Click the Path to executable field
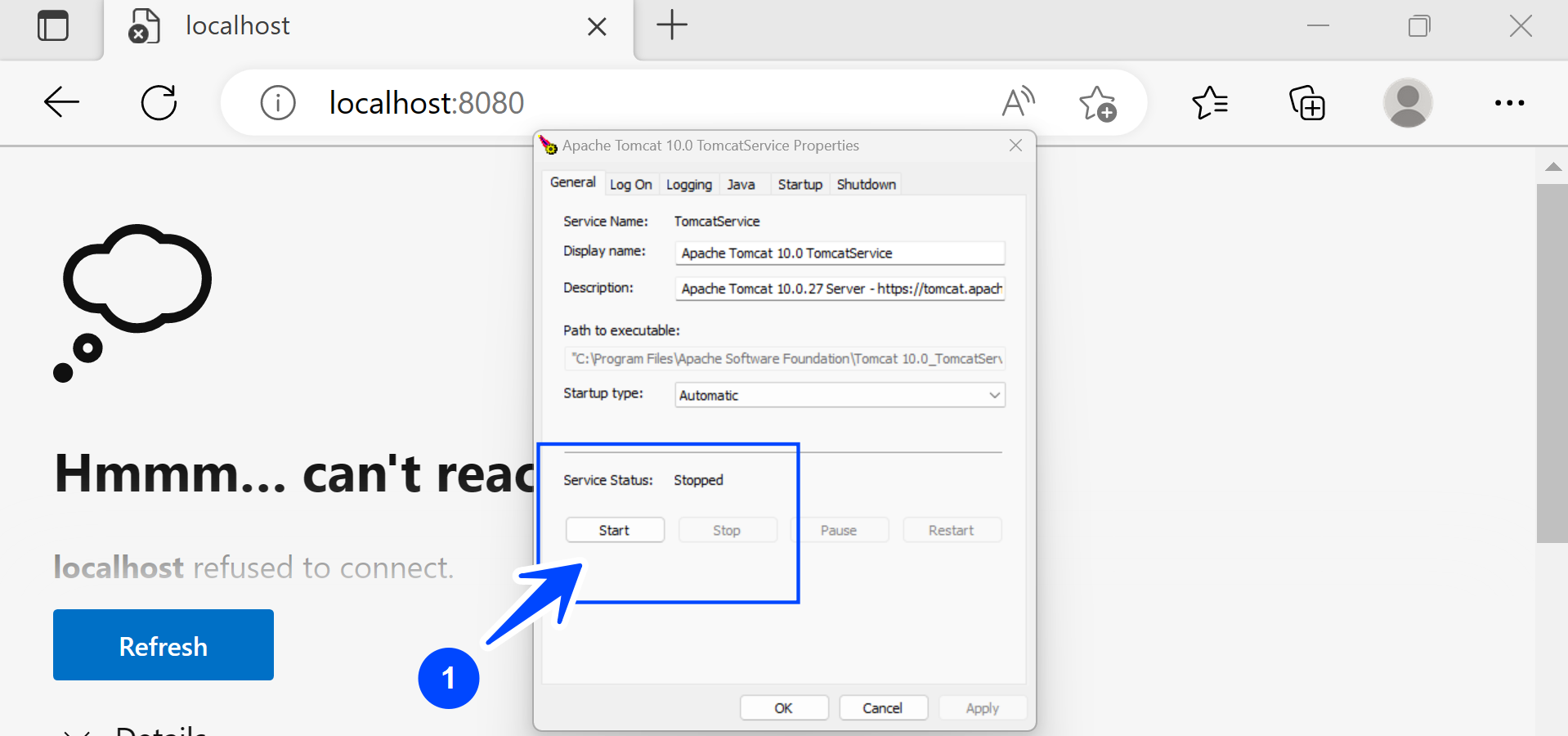The image size is (1568, 736). tap(785, 359)
